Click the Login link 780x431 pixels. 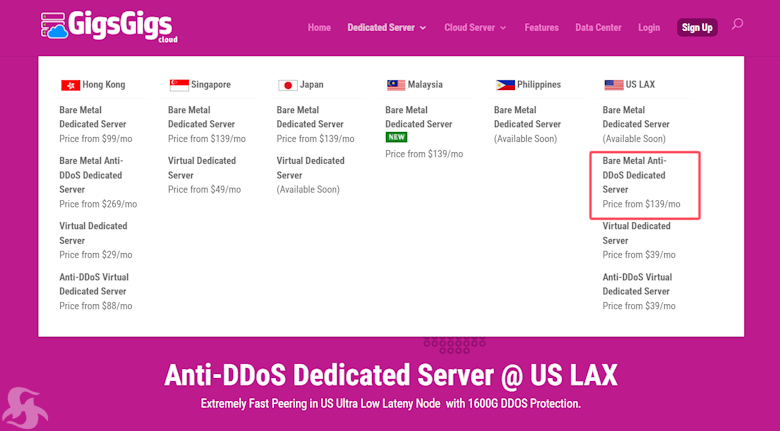tap(649, 27)
